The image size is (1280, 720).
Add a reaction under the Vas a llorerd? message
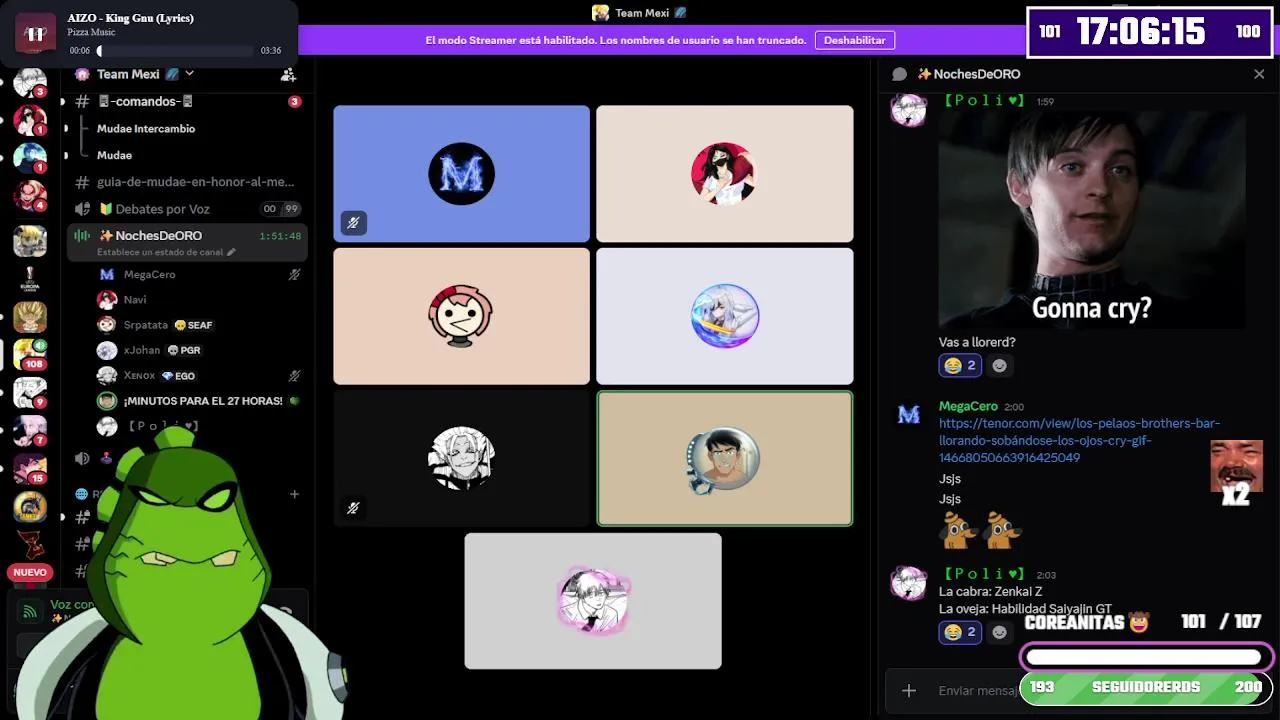click(999, 365)
